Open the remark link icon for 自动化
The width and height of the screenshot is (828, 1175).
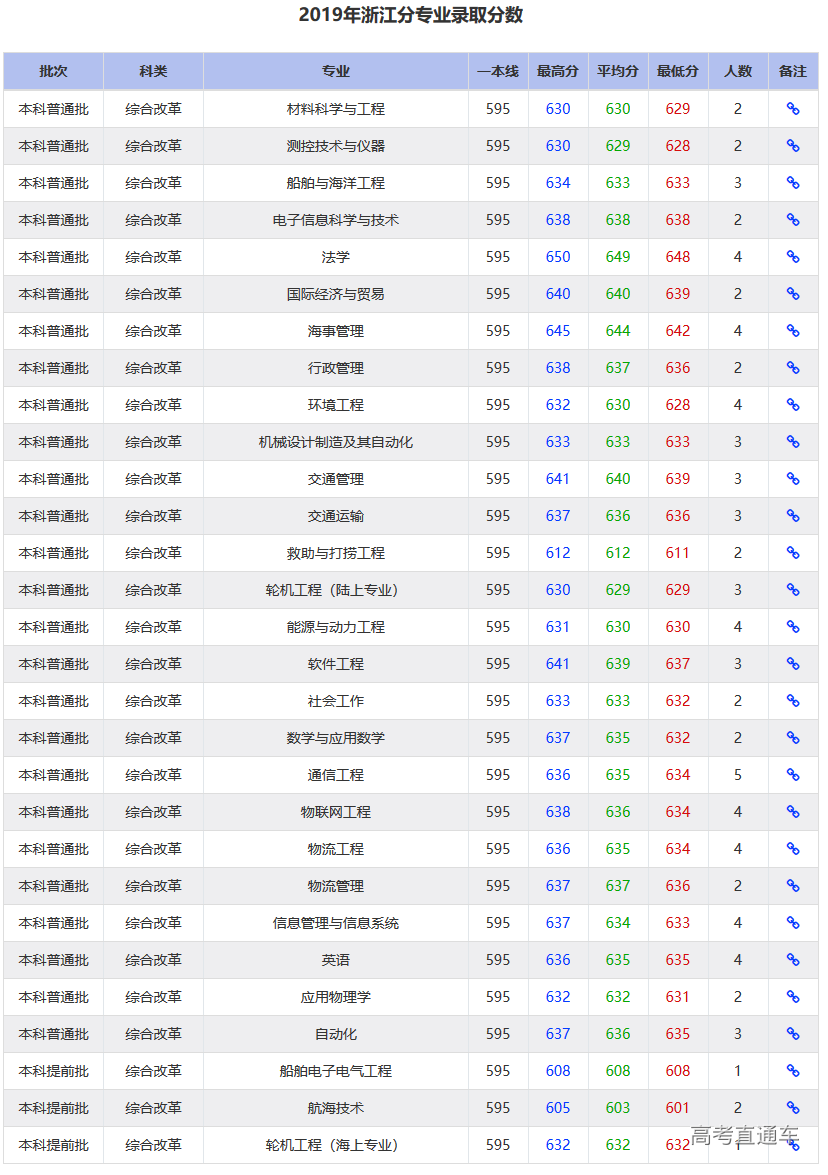click(x=792, y=1034)
